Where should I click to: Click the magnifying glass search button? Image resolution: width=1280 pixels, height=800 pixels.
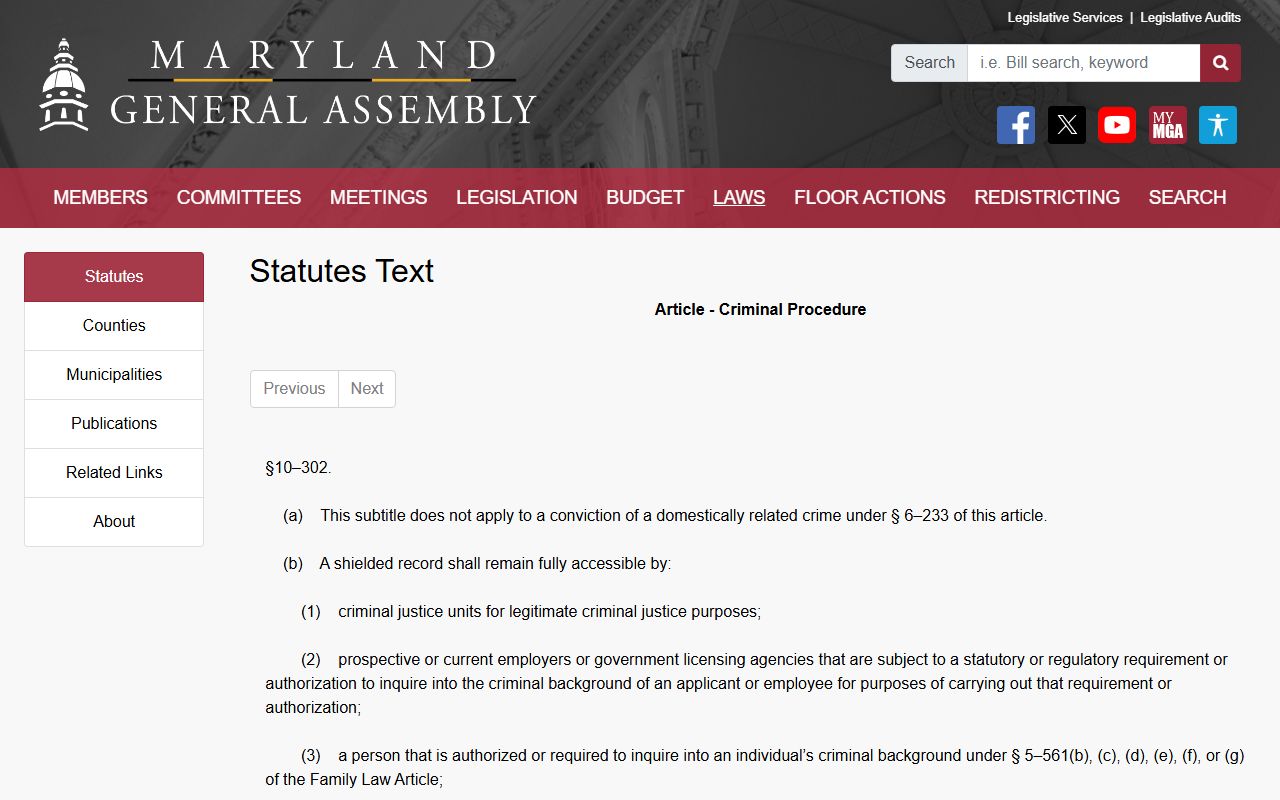(x=1220, y=63)
